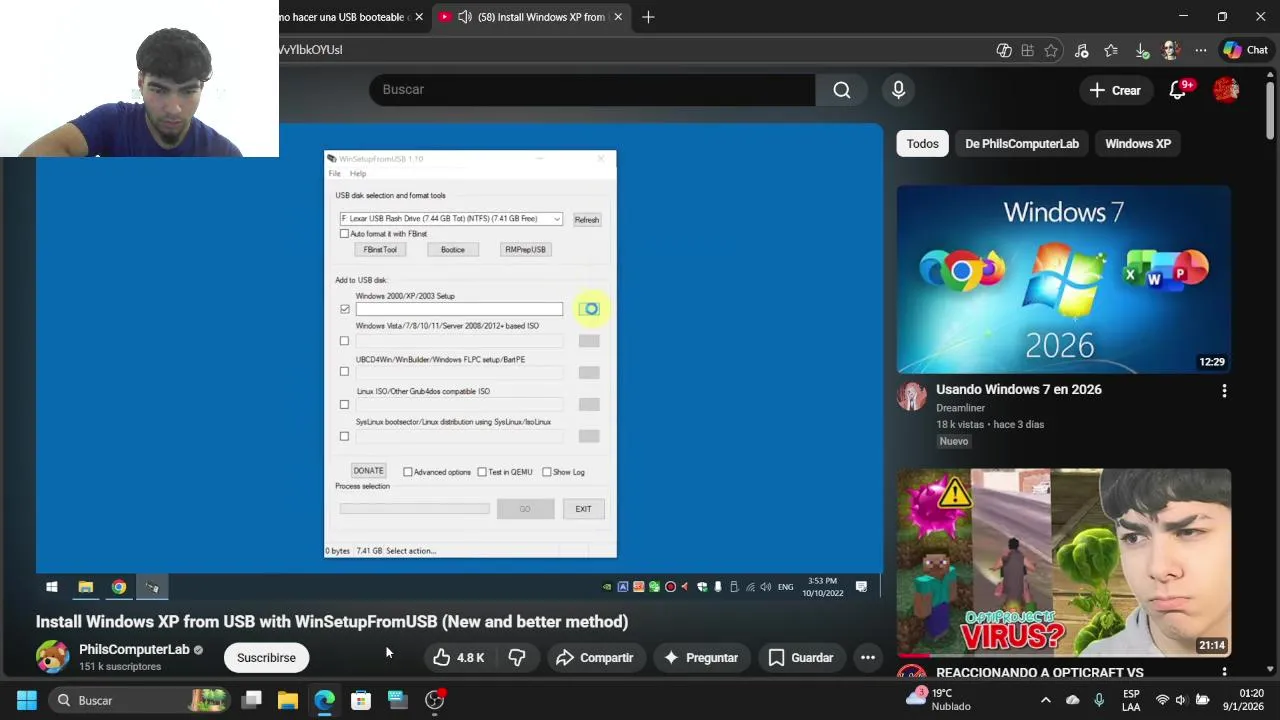
Task: Close the 'hacer una USB booteable' tab
Action: [x=420, y=17]
